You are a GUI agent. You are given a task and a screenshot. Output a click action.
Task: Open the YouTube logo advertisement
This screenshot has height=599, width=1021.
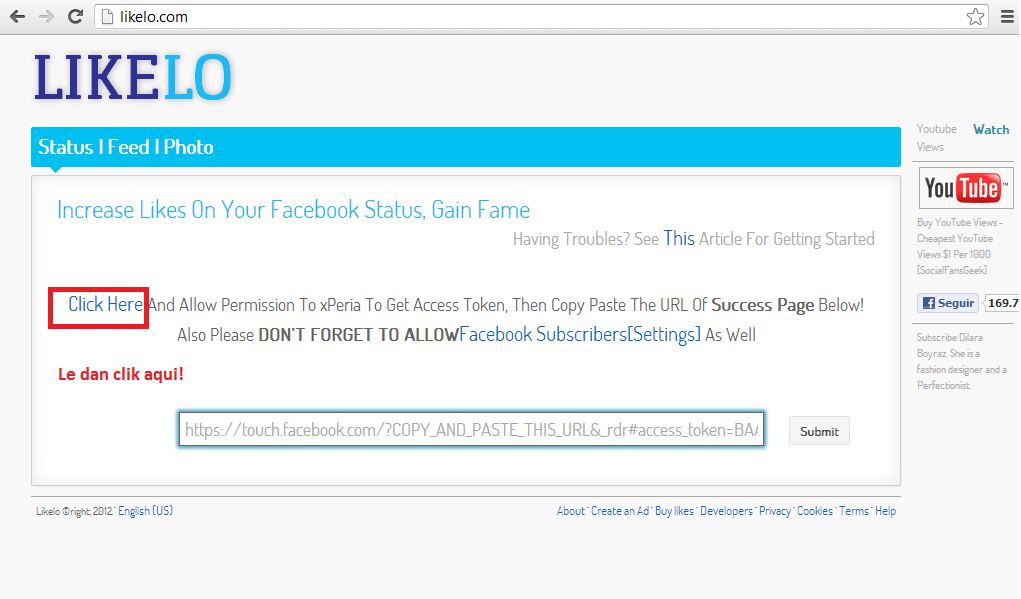click(x=966, y=188)
